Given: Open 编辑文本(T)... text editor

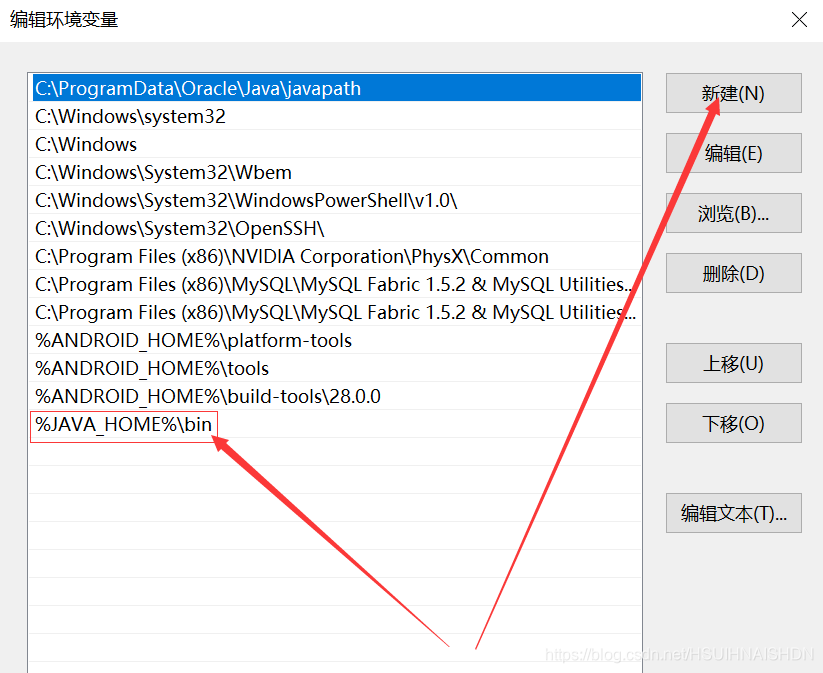Looking at the screenshot, I should (733, 513).
